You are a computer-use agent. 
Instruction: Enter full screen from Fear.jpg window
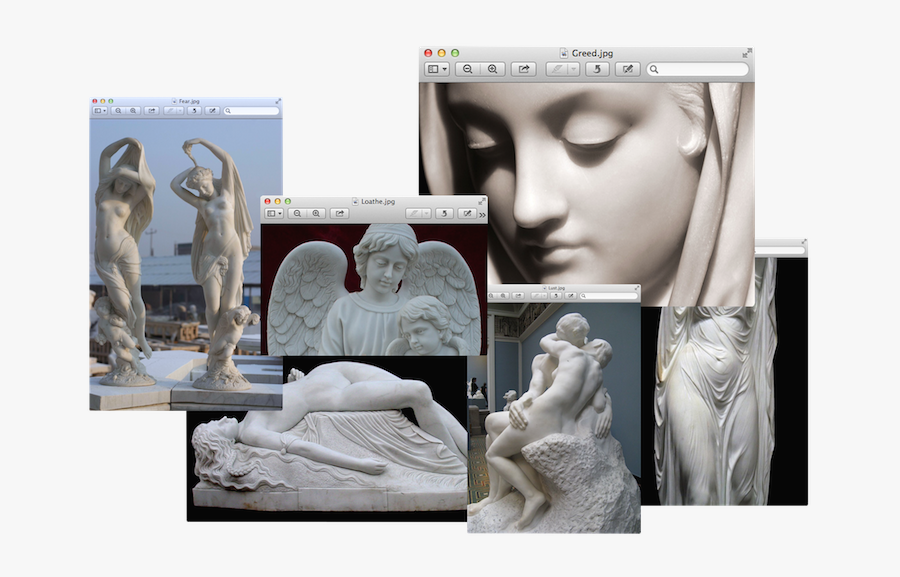coord(278,102)
